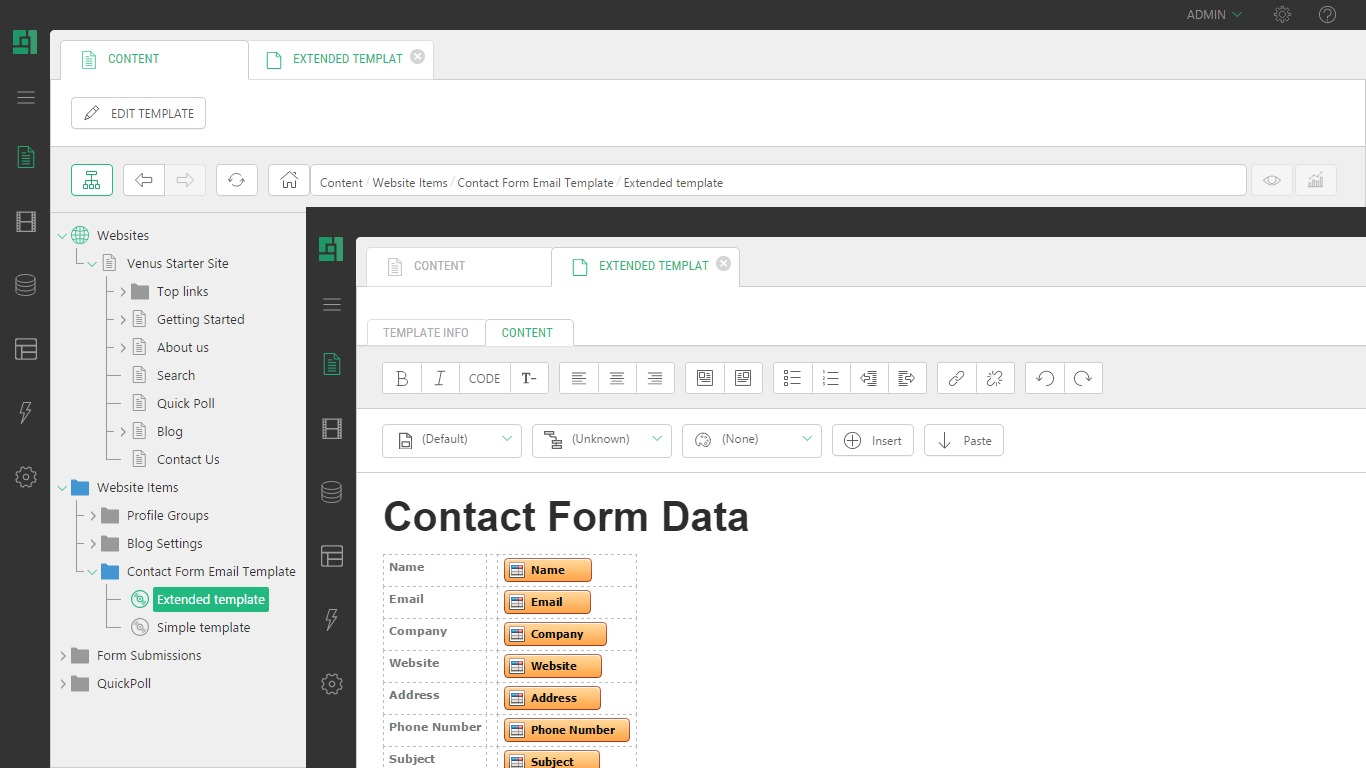Select Simple template in the tree
This screenshot has height=768, width=1366.
(203, 628)
